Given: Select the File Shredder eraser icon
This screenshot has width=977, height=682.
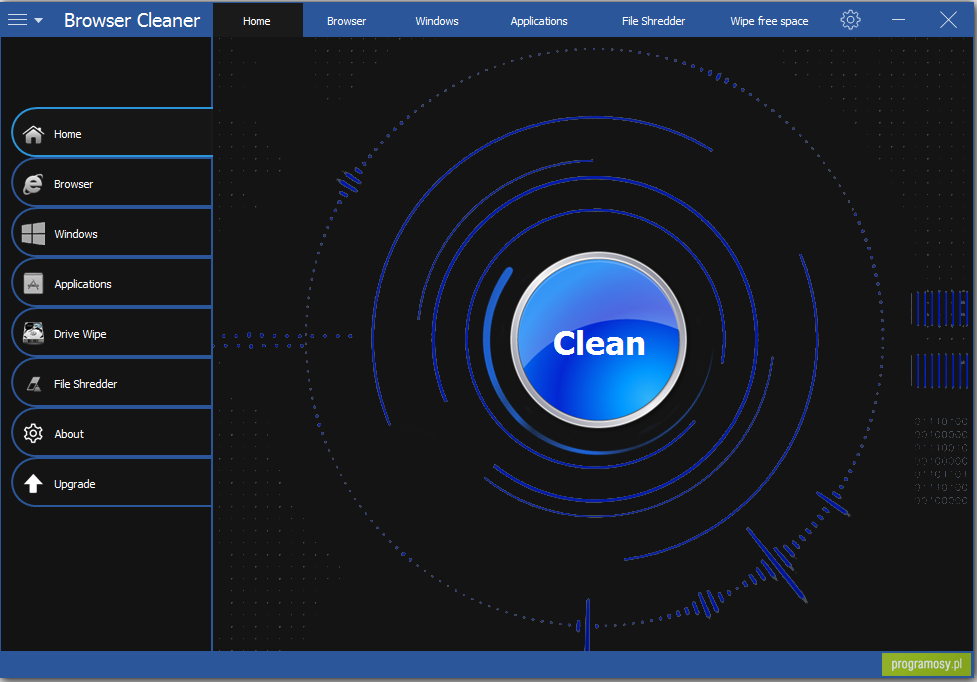Looking at the screenshot, I should coord(34,382).
